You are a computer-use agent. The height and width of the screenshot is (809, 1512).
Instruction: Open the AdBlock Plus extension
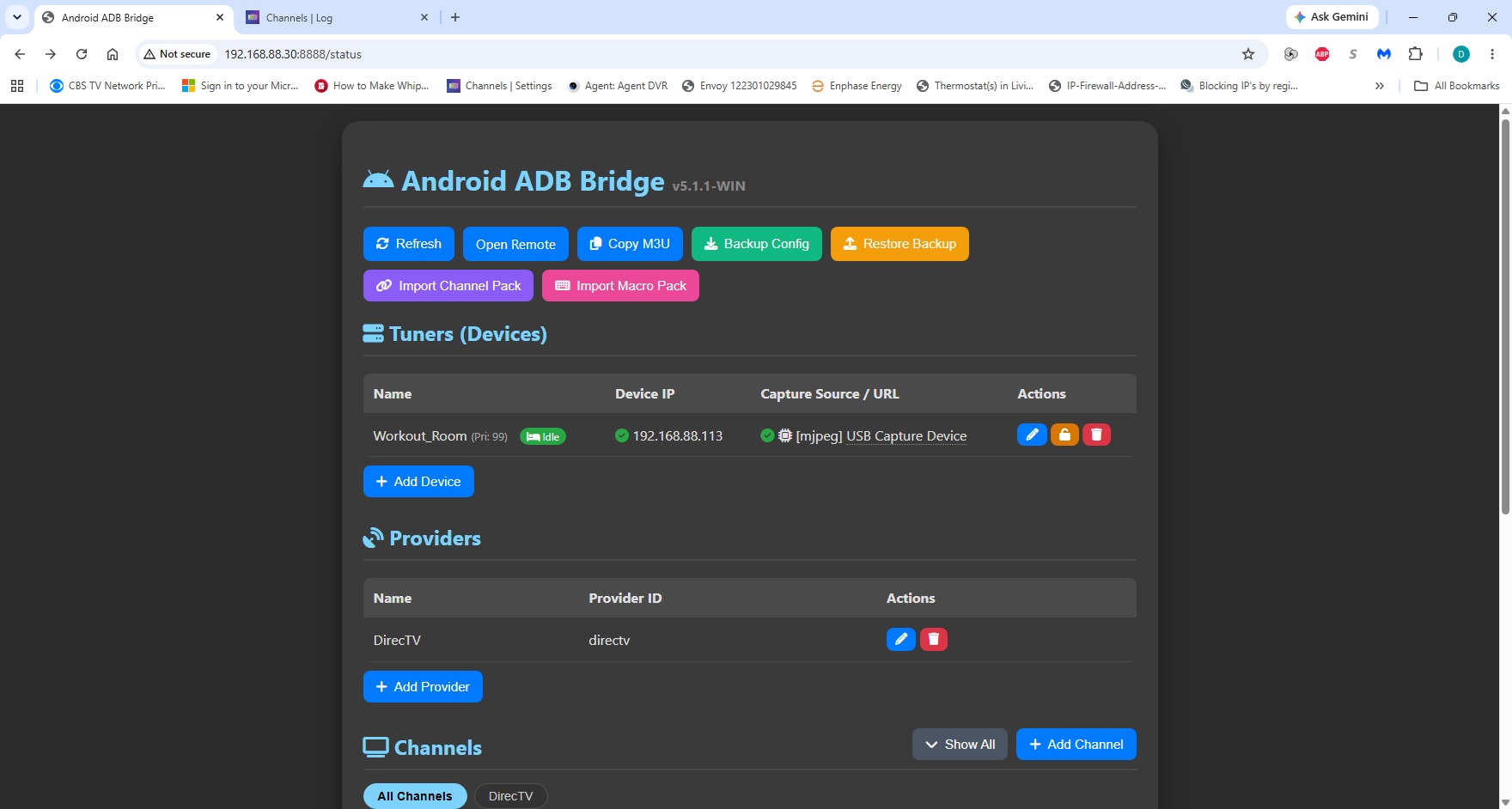pos(1322,54)
